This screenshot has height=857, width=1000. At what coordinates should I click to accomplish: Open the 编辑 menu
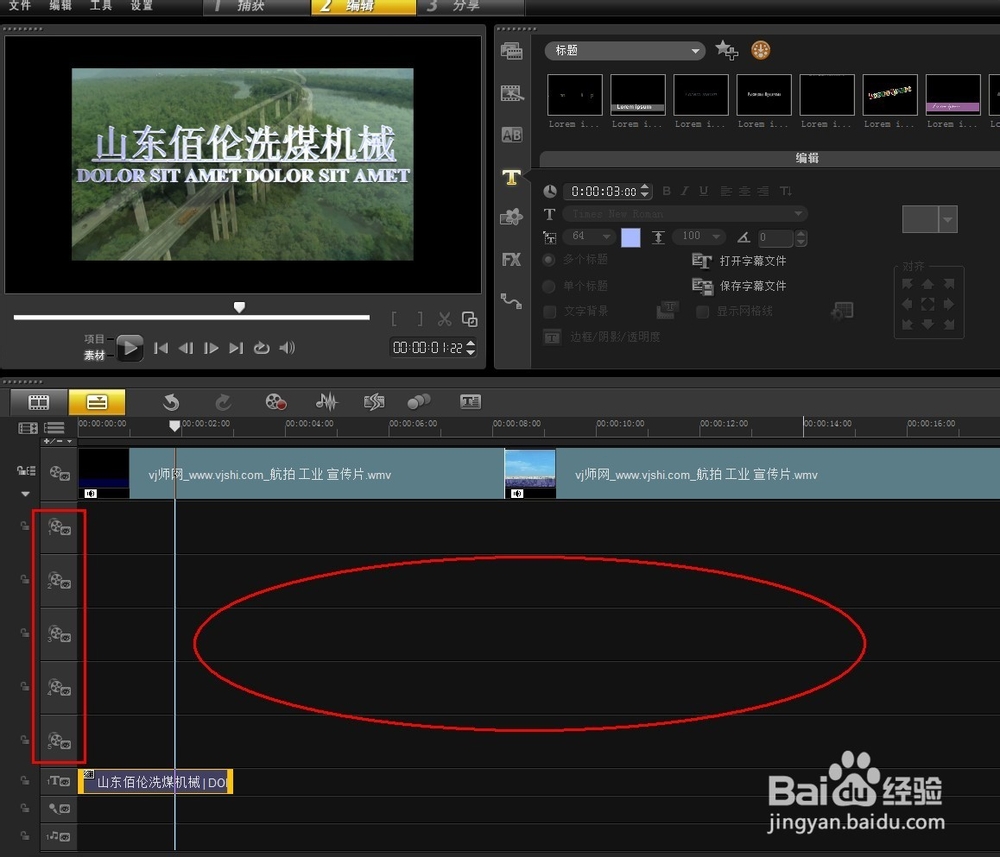click(x=60, y=6)
